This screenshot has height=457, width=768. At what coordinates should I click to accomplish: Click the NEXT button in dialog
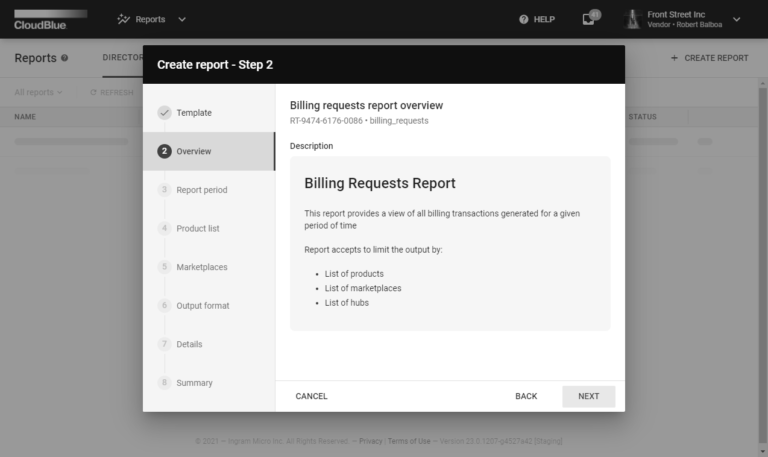(x=588, y=396)
